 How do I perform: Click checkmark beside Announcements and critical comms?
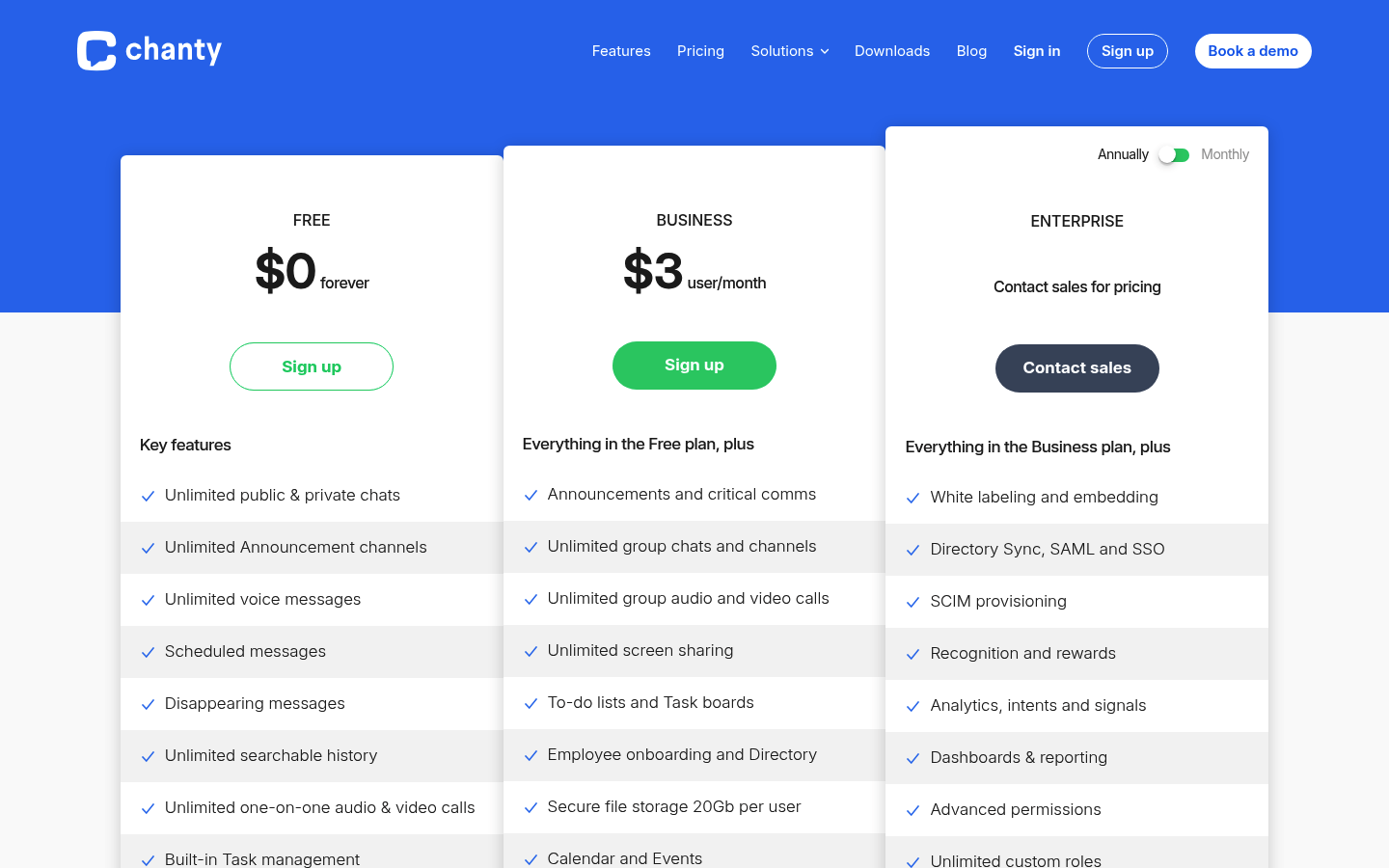click(x=531, y=496)
